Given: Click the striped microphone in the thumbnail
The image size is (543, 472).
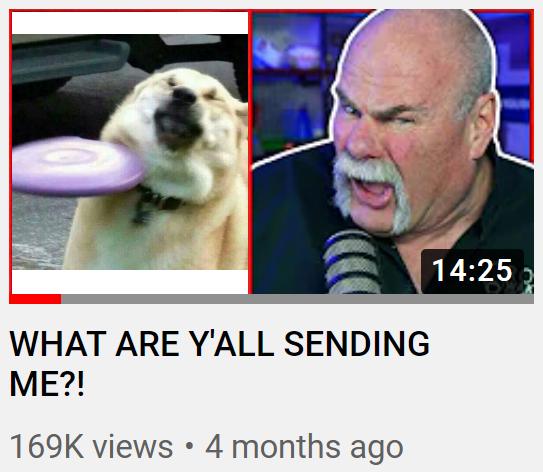Looking at the screenshot, I should pyautogui.click(x=352, y=262).
